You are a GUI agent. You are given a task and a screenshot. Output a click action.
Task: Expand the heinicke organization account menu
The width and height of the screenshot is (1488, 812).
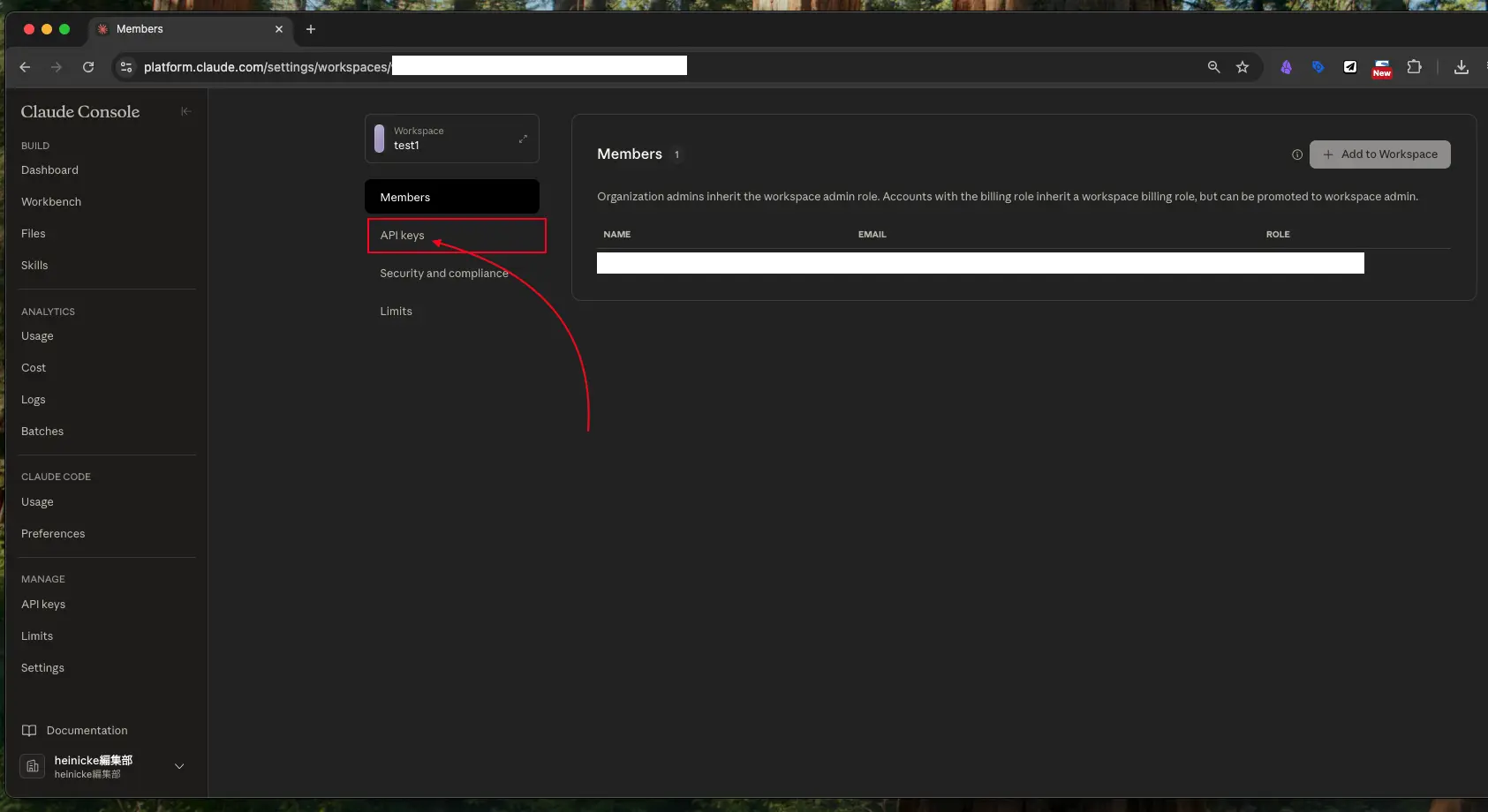(179, 766)
